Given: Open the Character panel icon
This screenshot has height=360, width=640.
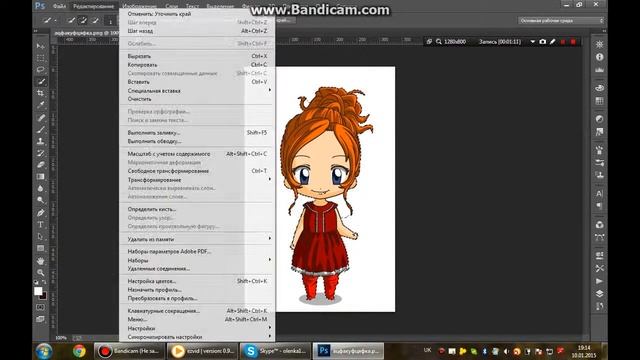Looking at the screenshot, I should coord(599,193).
